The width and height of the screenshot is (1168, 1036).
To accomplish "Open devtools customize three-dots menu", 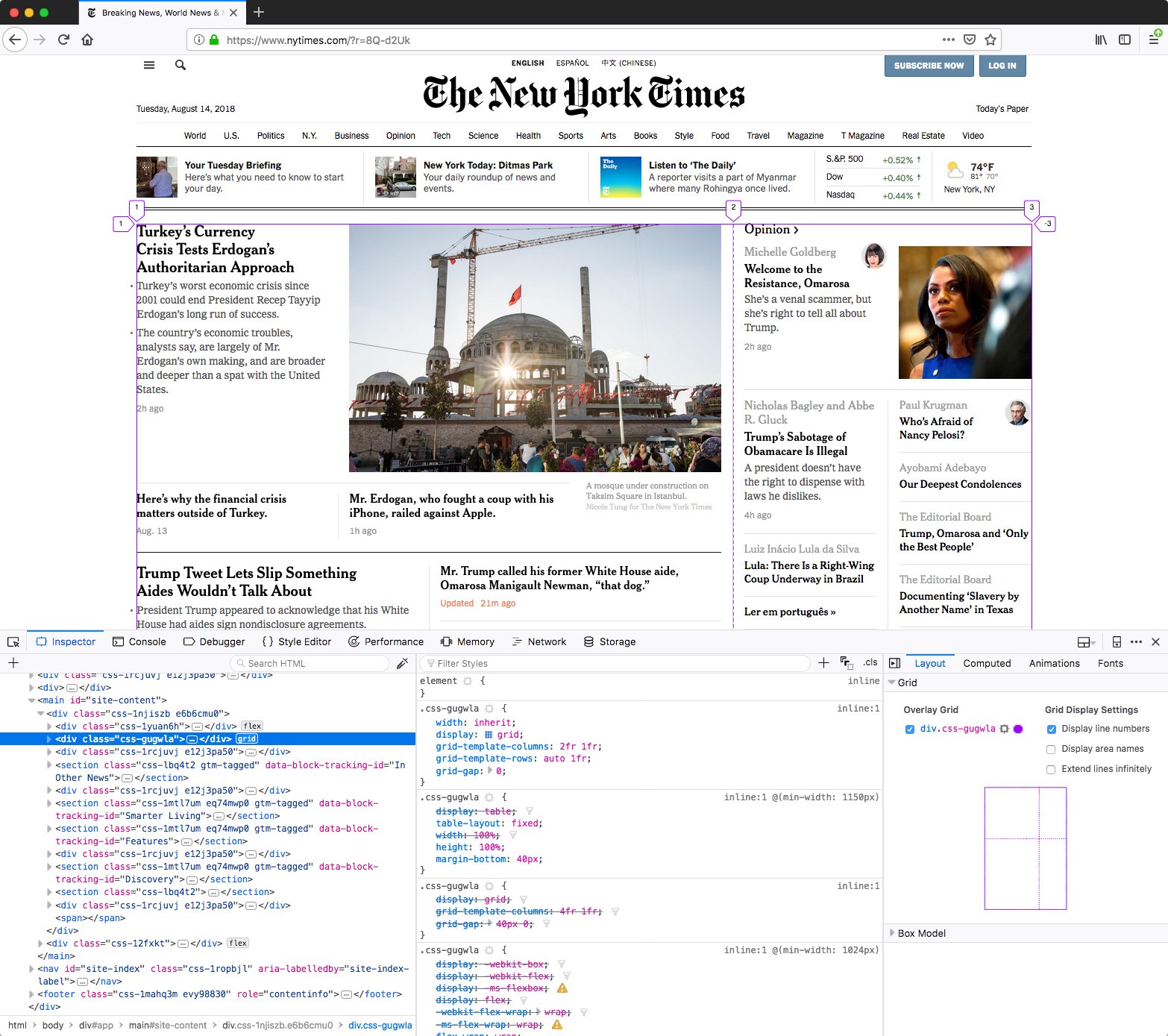I will [x=1136, y=641].
